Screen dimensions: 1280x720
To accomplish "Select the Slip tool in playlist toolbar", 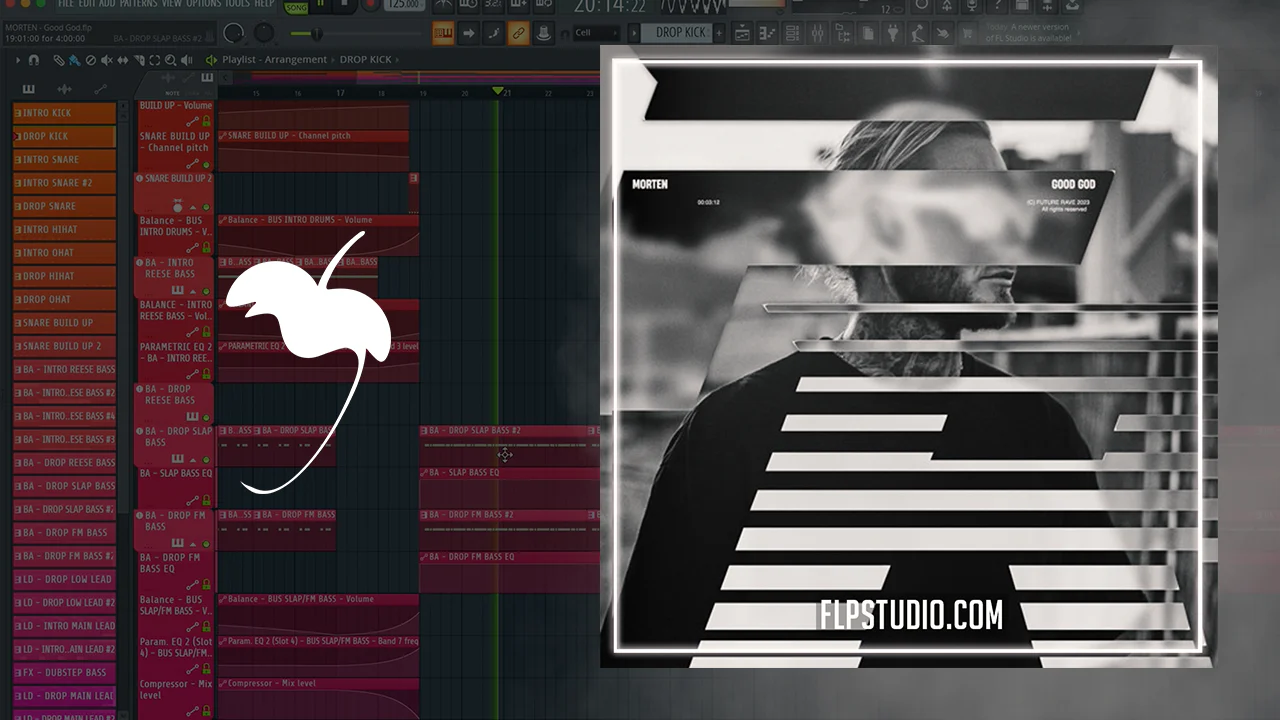I will coord(123,60).
